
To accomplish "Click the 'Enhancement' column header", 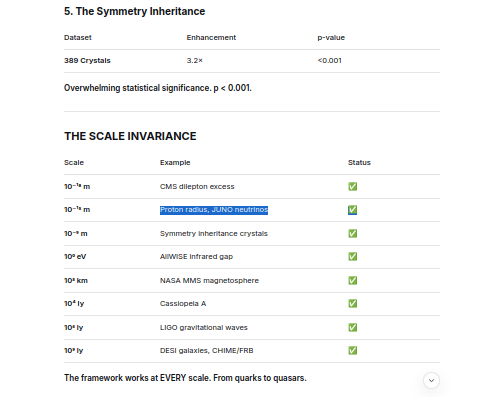I will coord(211,37).
